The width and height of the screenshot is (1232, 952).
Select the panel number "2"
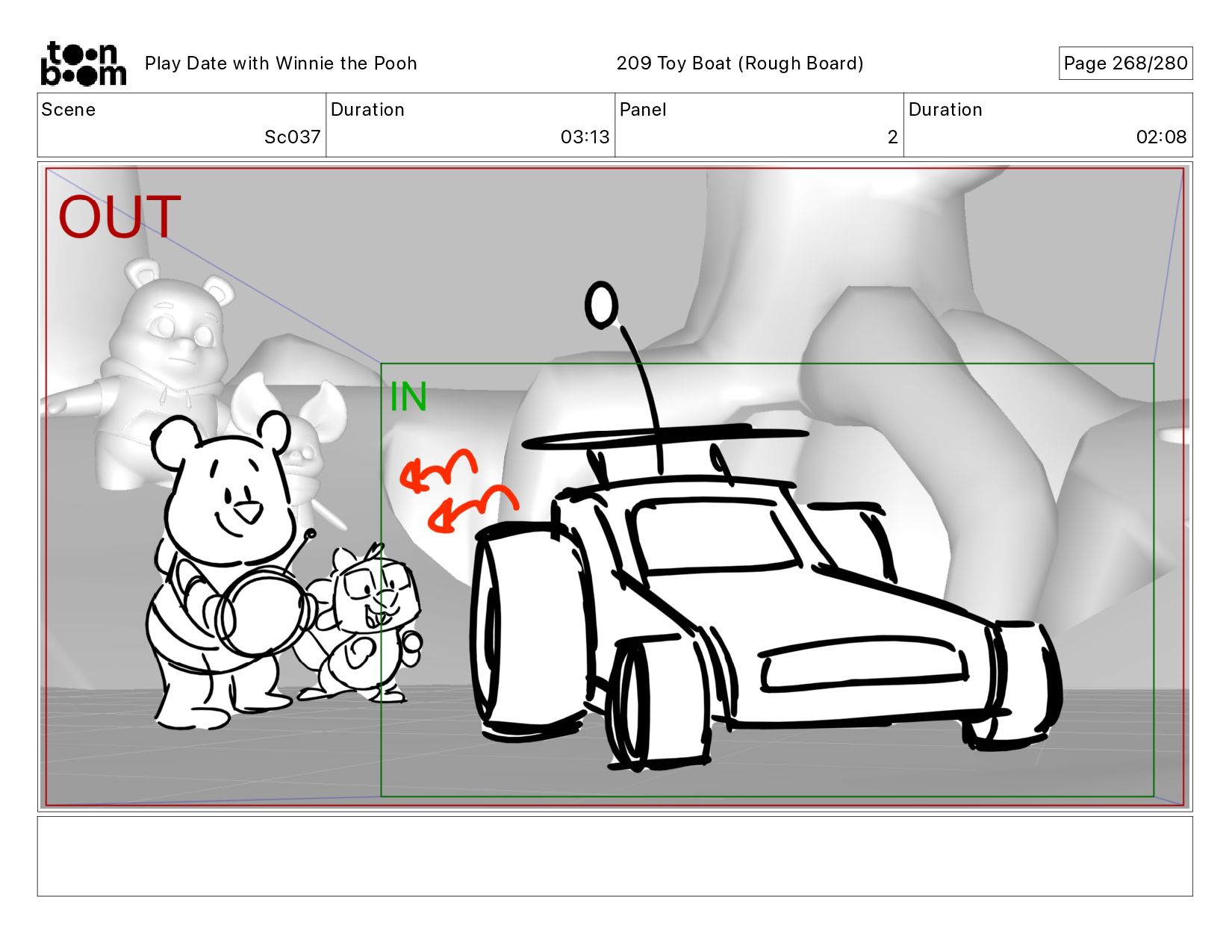pos(892,137)
